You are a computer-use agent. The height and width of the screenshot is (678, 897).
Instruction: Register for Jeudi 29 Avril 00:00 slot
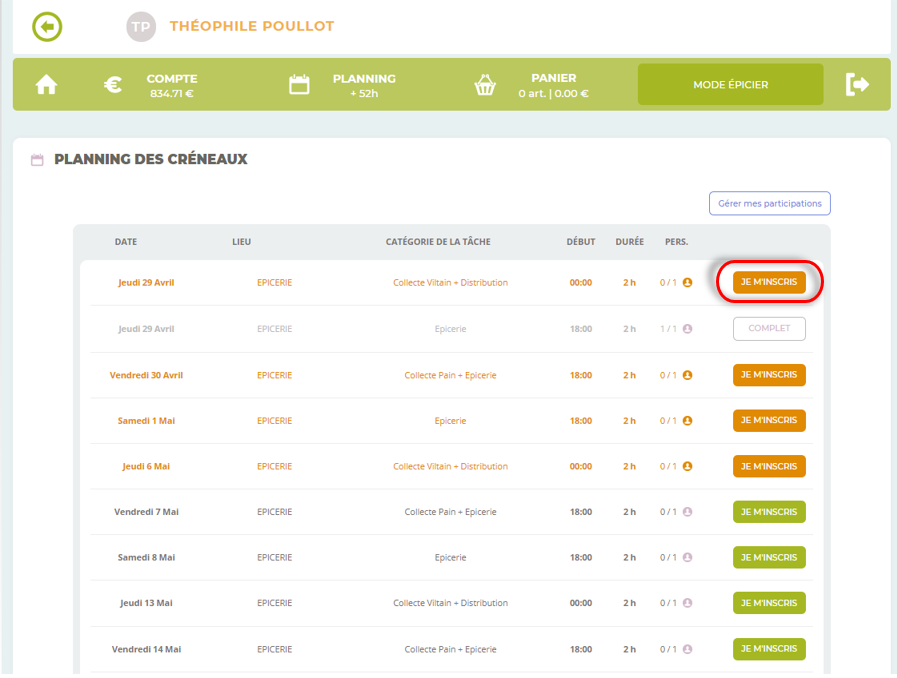[768, 283]
